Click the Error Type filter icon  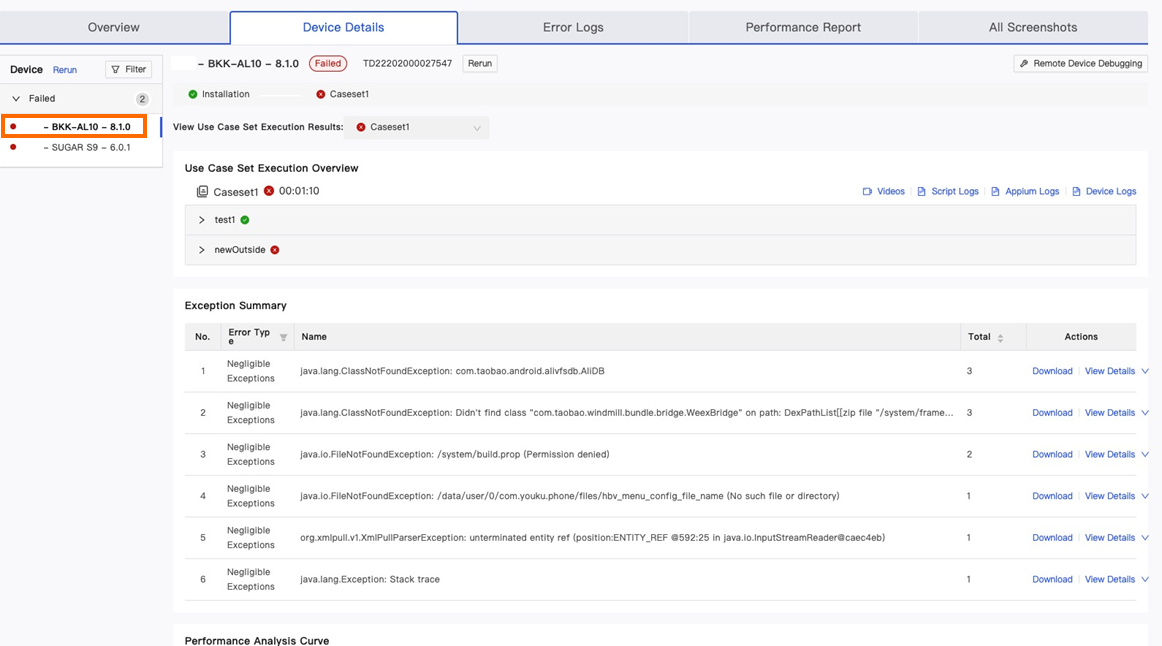[x=283, y=337]
